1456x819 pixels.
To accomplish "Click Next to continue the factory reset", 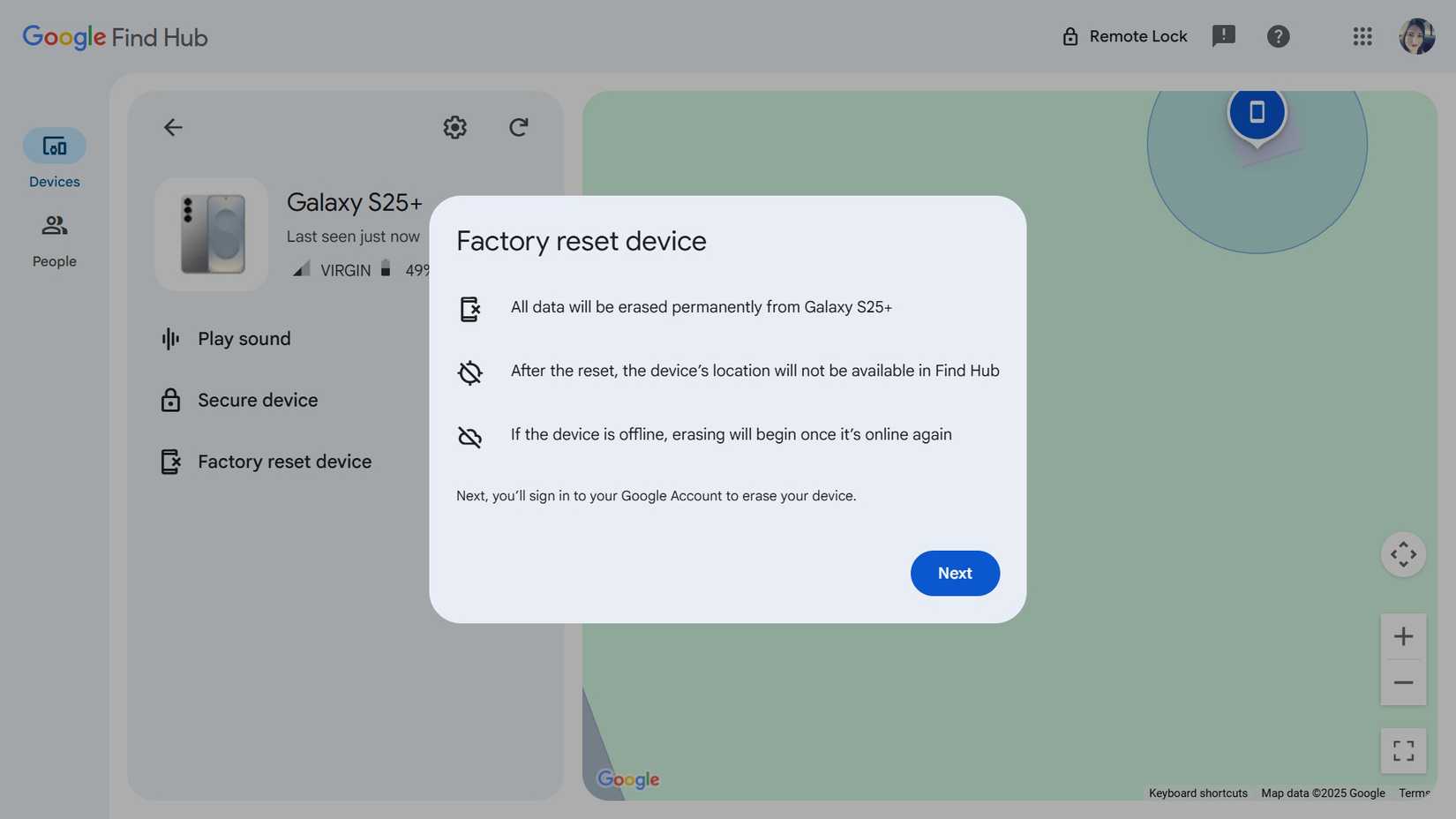I will tap(955, 573).
